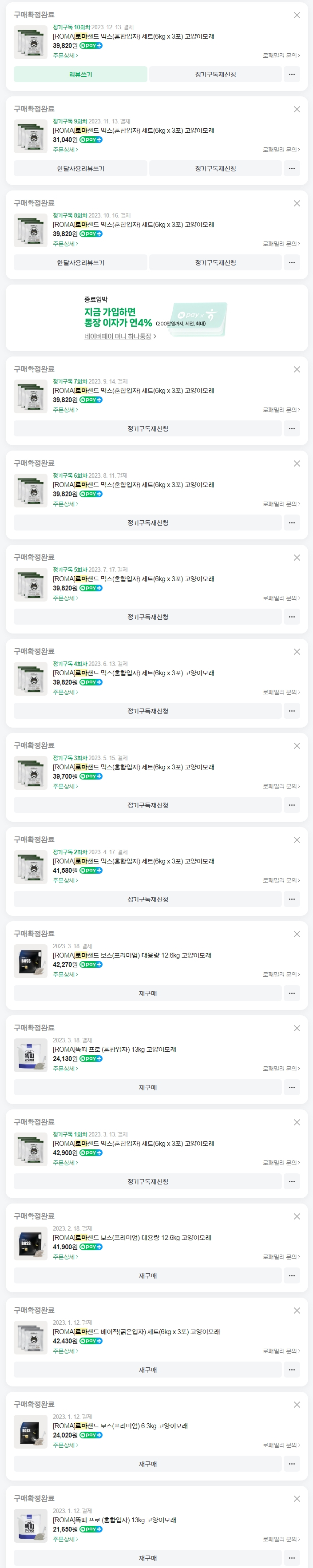Image resolution: width=313 pixels, height=1568 pixels.
Task: Remove the 정기구독 9회차 order with X
Action: (x=297, y=110)
